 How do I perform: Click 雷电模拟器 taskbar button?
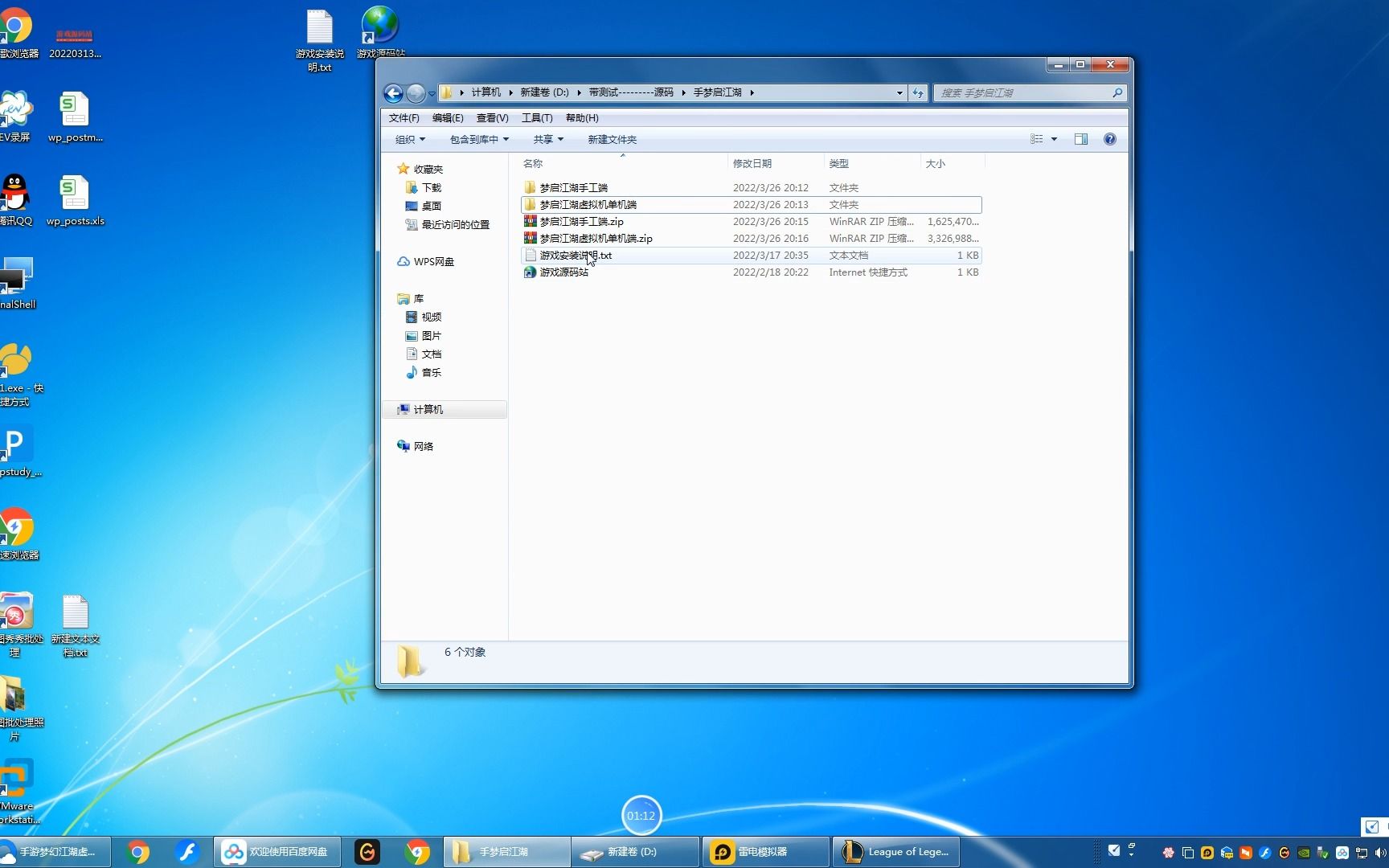coord(766,852)
